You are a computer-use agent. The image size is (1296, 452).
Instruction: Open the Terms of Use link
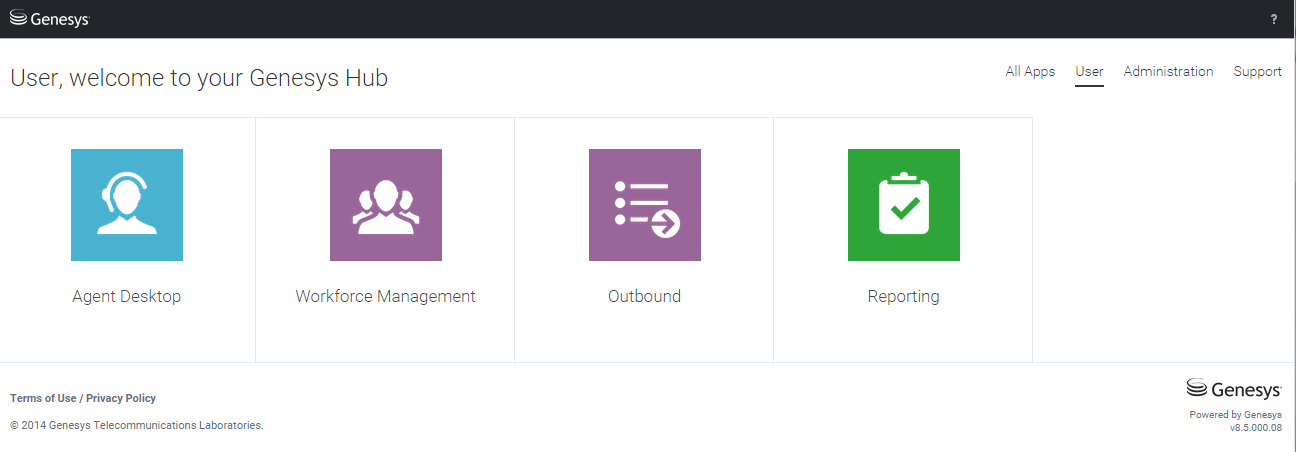tap(43, 398)
